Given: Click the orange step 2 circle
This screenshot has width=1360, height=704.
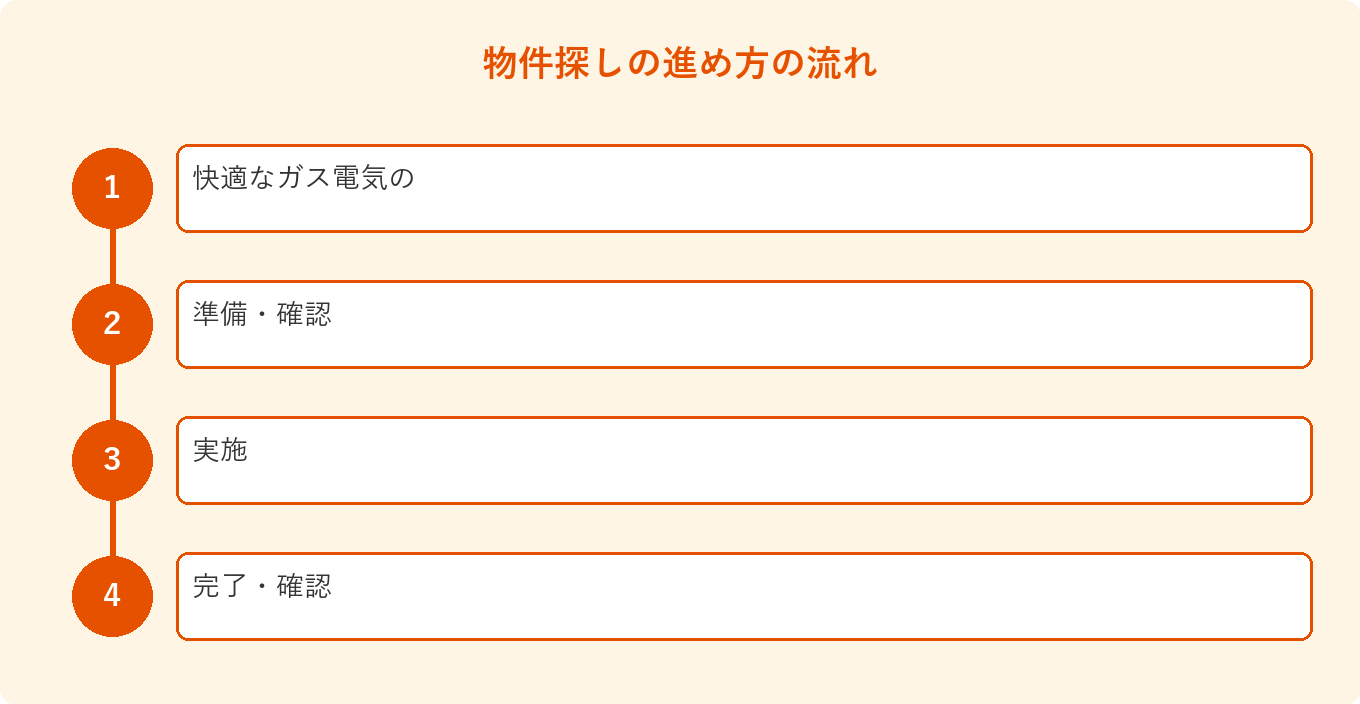Looking at the screenshot, I should point(112,324).
